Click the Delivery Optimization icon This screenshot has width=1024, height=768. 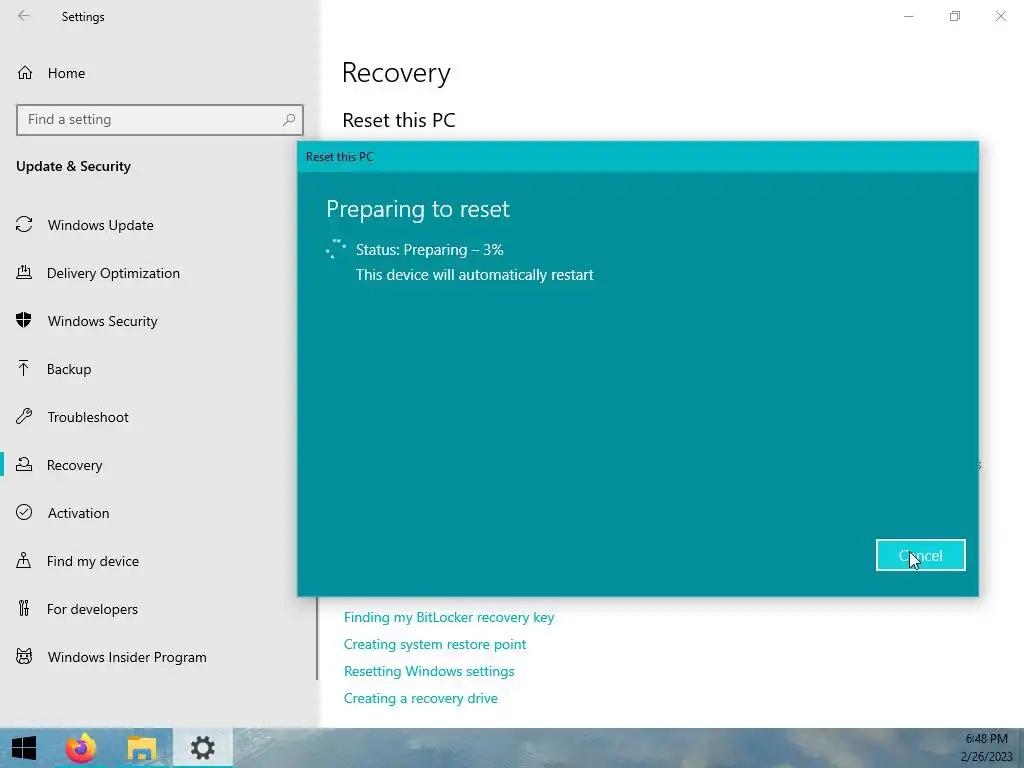24,273
